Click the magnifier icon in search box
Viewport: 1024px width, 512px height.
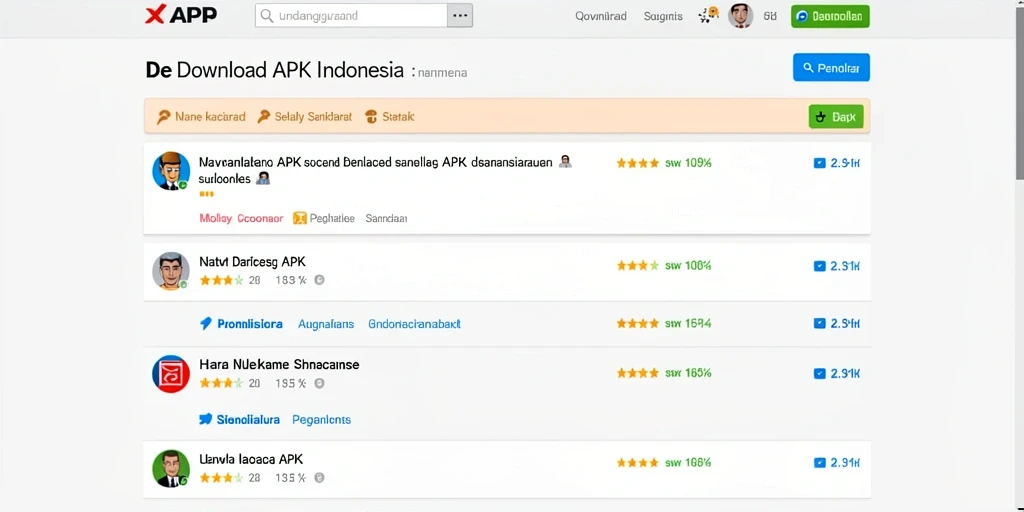[x=266, y=16]
